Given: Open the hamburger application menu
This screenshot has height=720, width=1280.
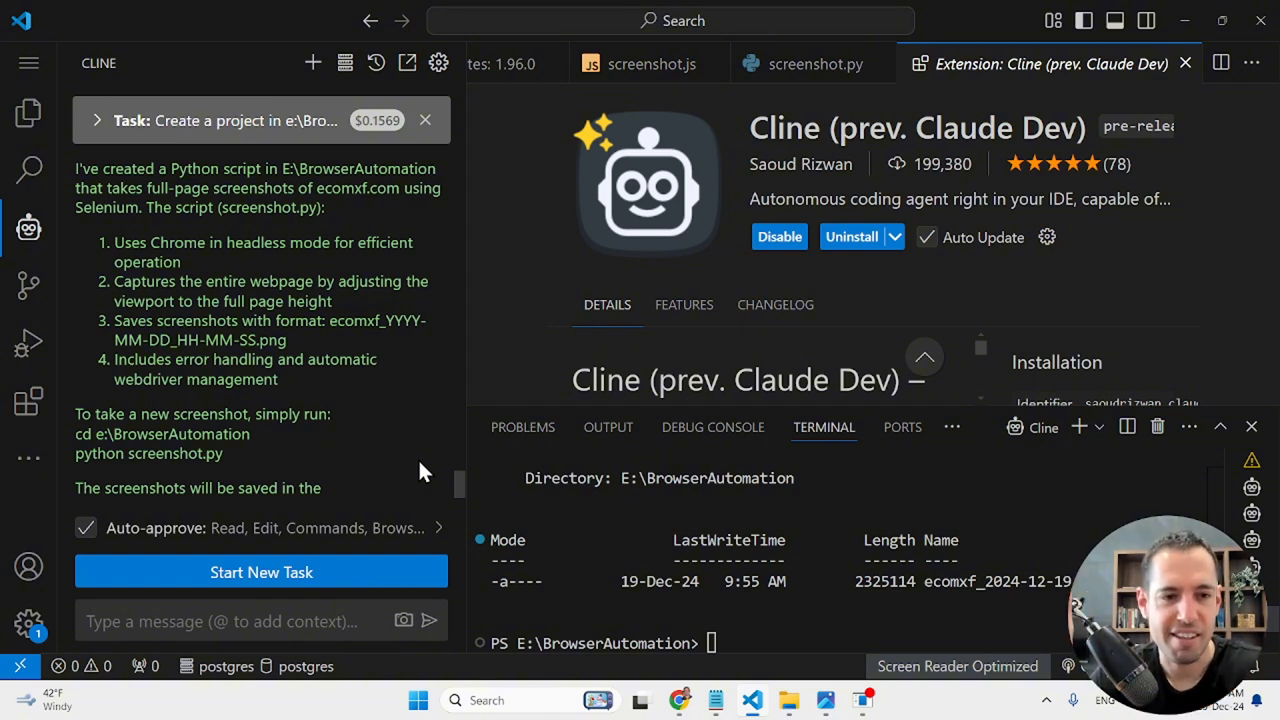Looking at the screenshot, I should [x=28, y=63].
